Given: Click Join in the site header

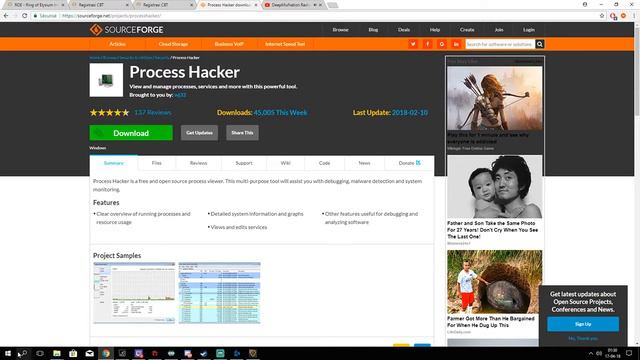Looking at the screenshot, I should point(499,30).
